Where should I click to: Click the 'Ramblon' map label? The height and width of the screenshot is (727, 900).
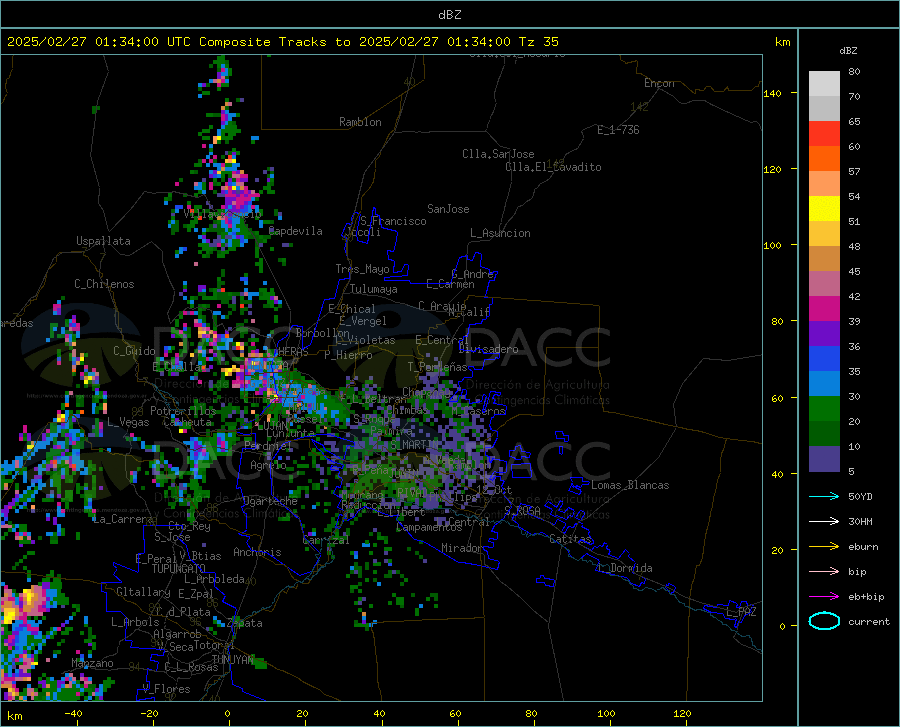click(x=360, y=122)
